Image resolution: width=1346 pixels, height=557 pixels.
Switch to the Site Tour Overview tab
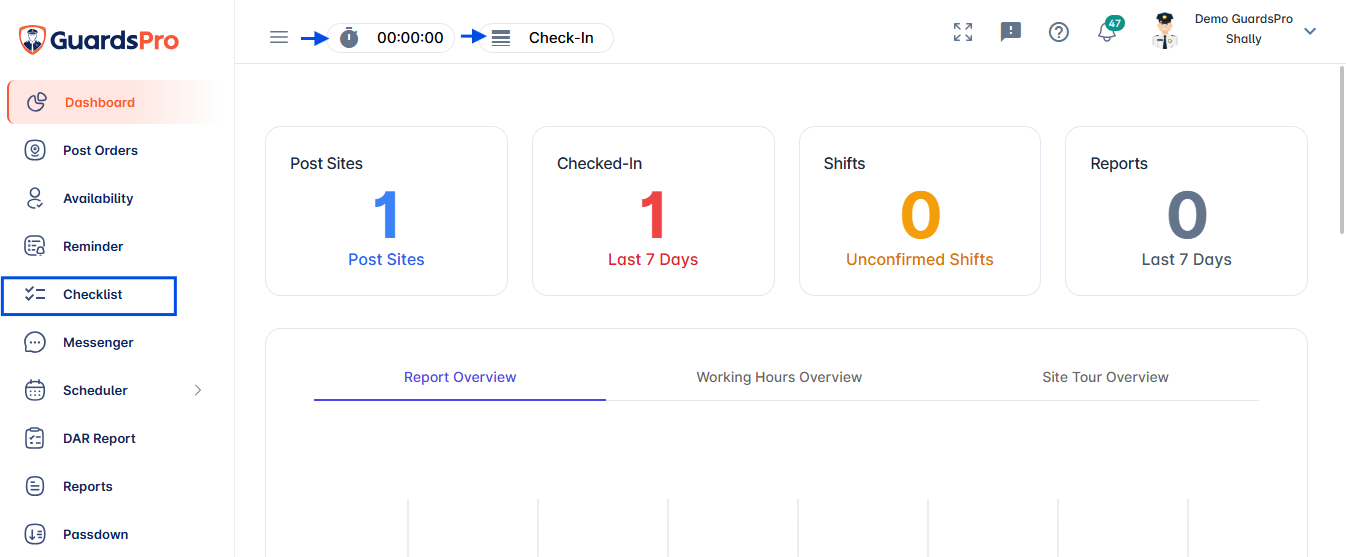(x=1105, y=377)
